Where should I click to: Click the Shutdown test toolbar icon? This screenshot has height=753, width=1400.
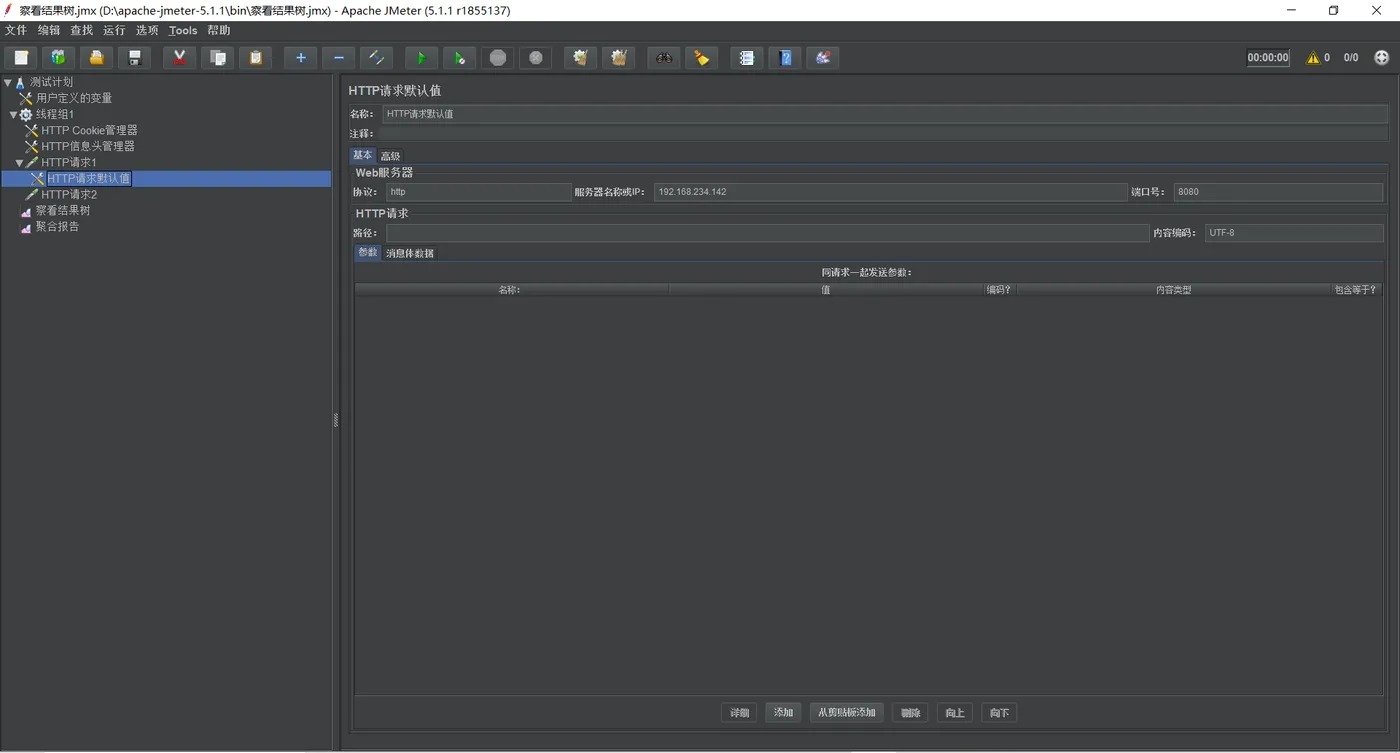535,58
